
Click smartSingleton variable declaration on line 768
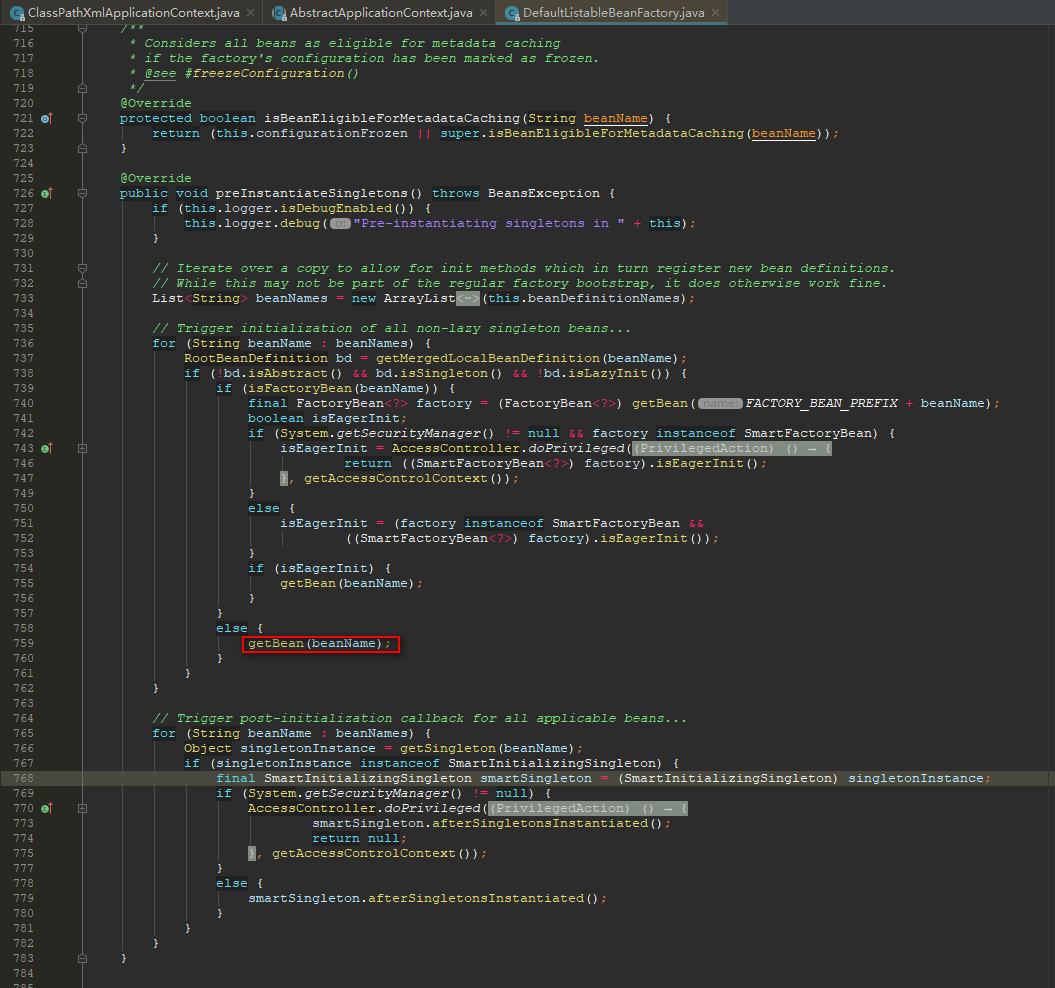[x=536, y=778]
